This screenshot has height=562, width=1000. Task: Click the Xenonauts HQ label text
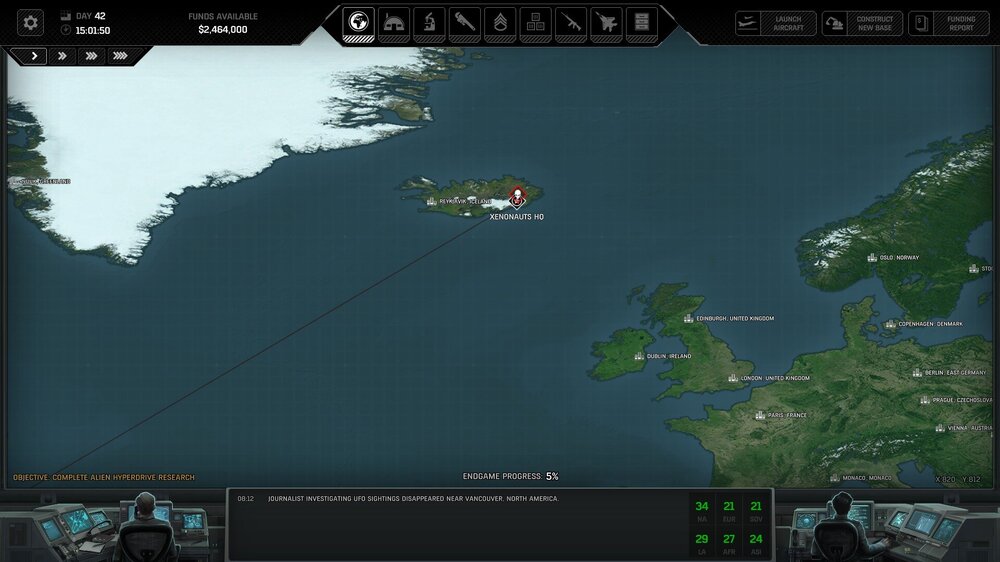[x=517, y=217]
